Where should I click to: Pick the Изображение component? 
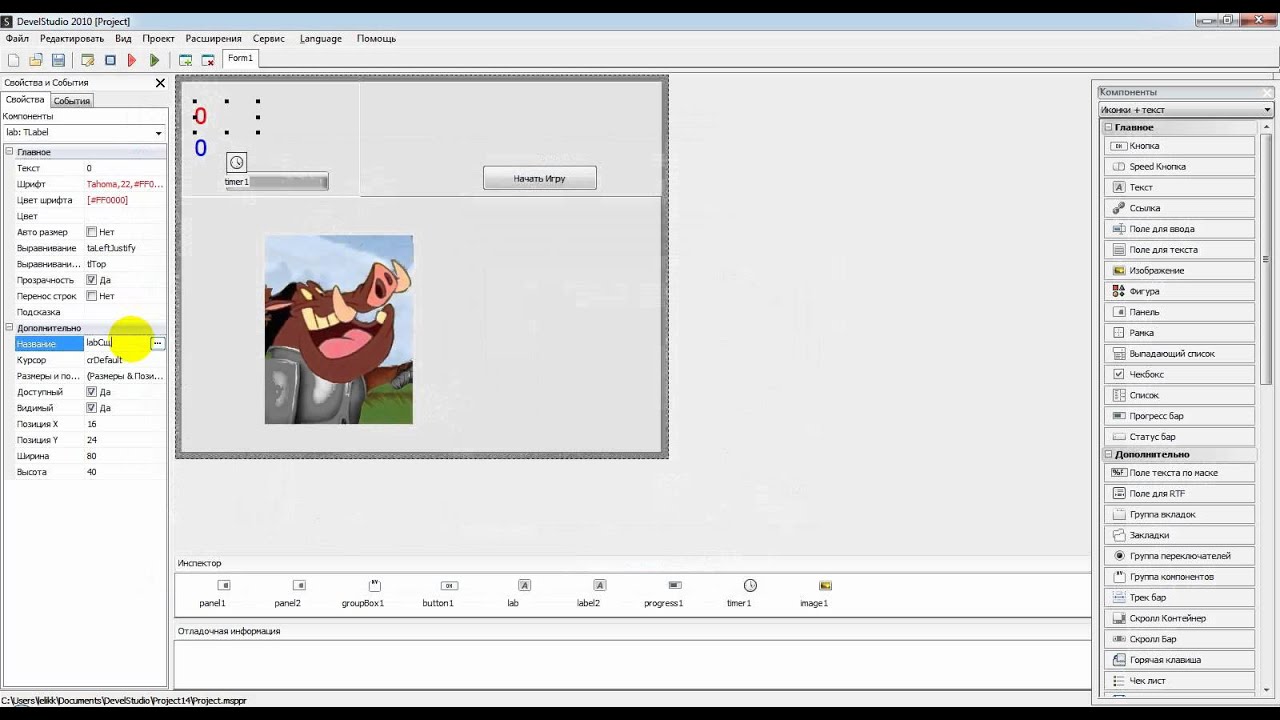(1180, 271)
